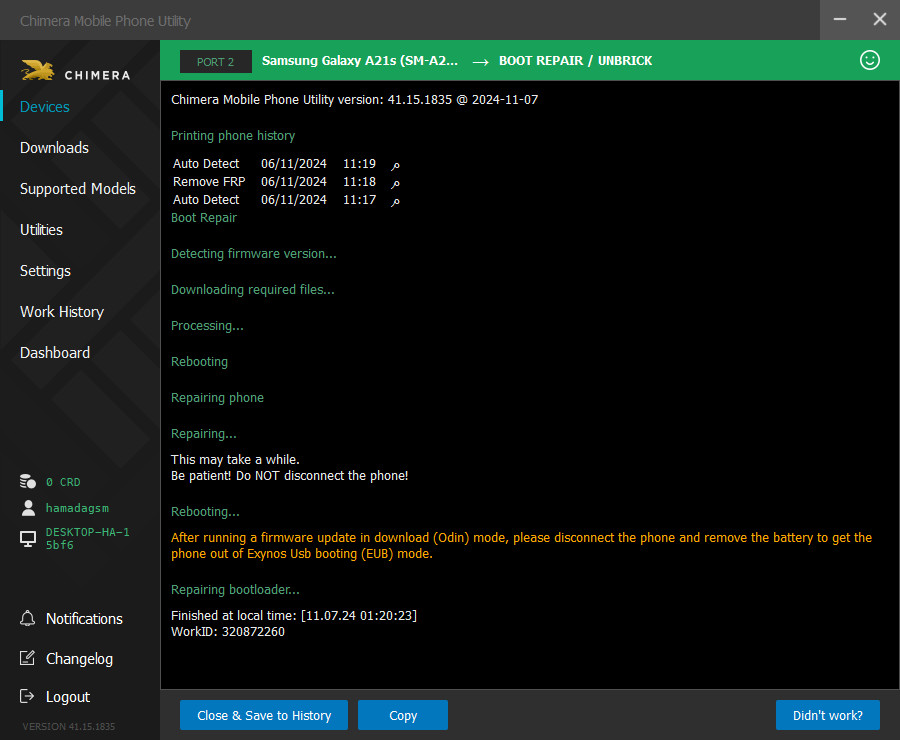900x740 pixels.
Task: Click the smiley face feedback icon
Action: [x=869, y=60]
